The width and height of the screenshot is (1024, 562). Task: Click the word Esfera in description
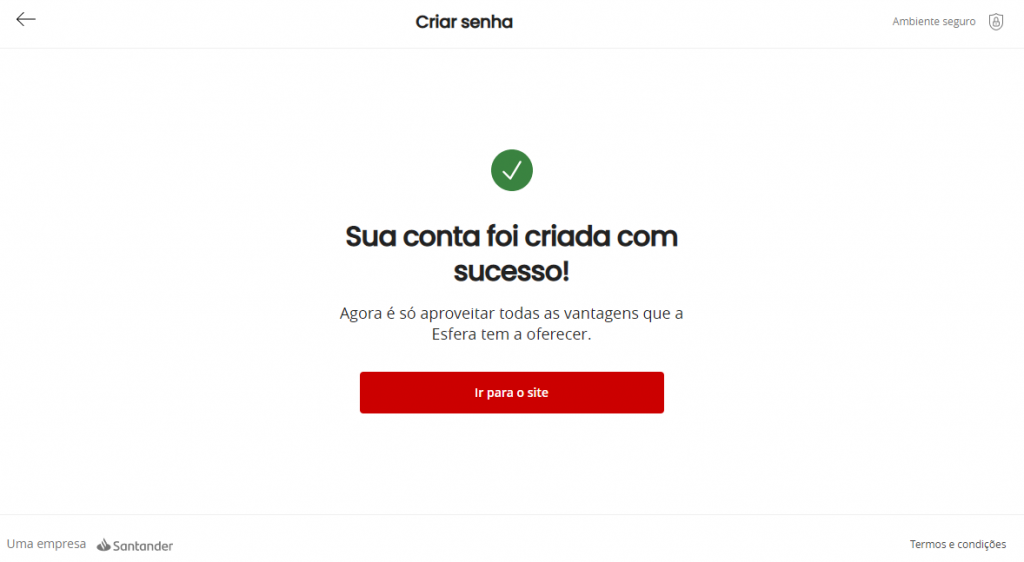click(454, 334)
